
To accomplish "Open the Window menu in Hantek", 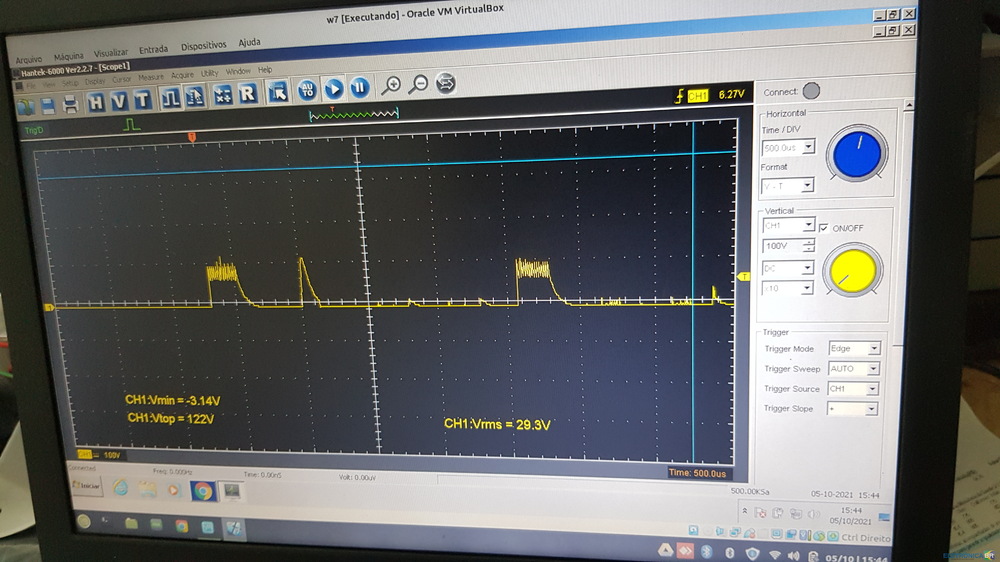I will 238,71.
